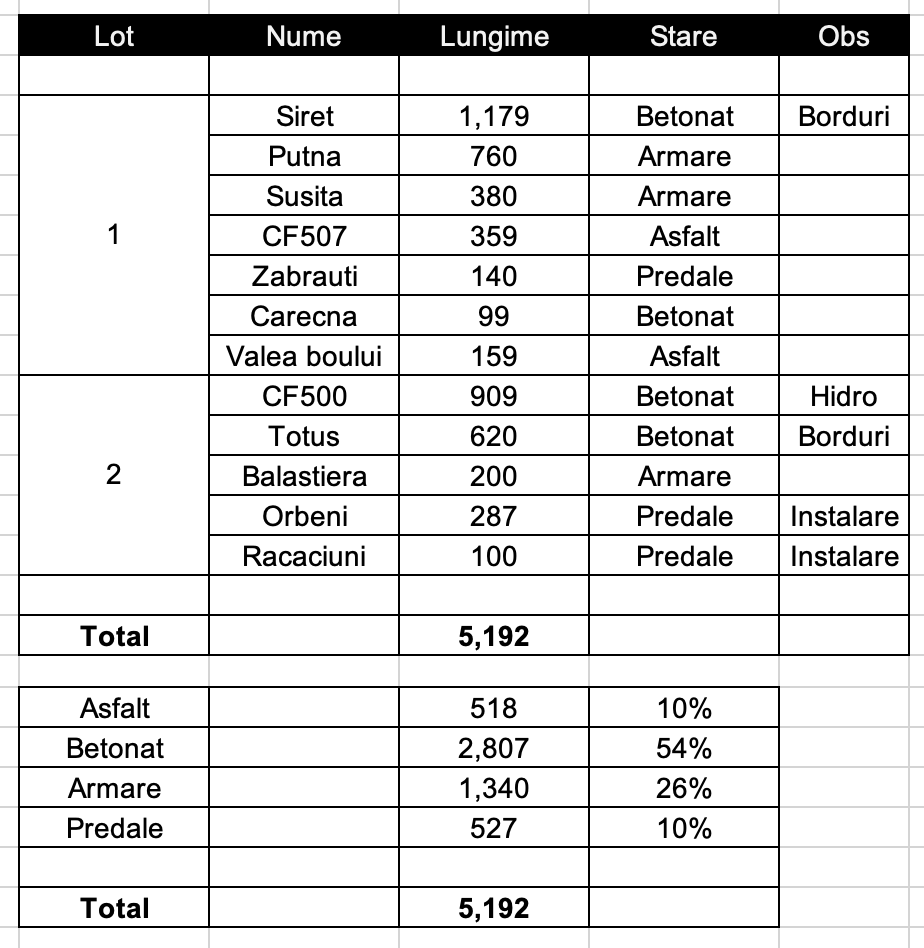
Task: Click the Lot column header
Action: point(114,37)
